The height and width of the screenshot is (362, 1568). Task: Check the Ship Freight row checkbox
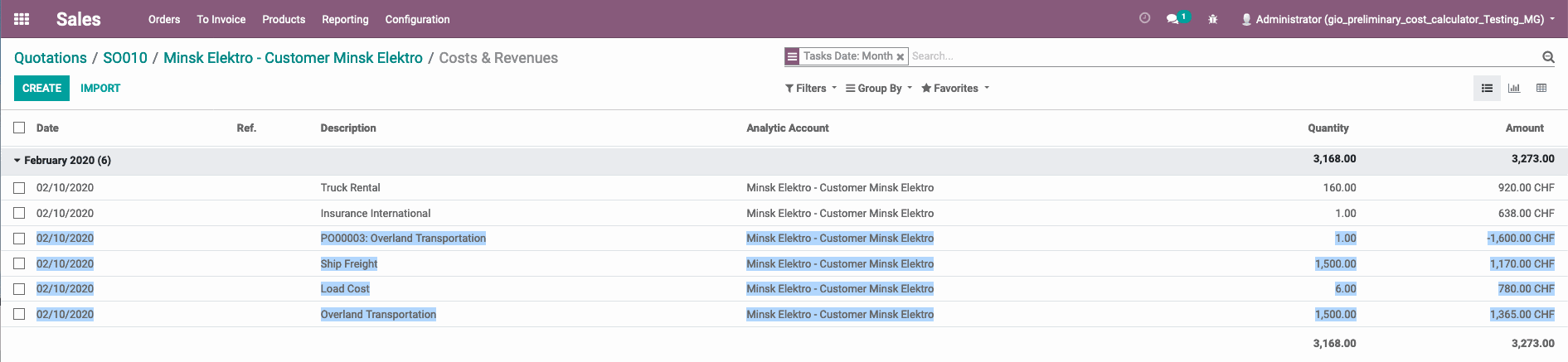click(19, 264)
